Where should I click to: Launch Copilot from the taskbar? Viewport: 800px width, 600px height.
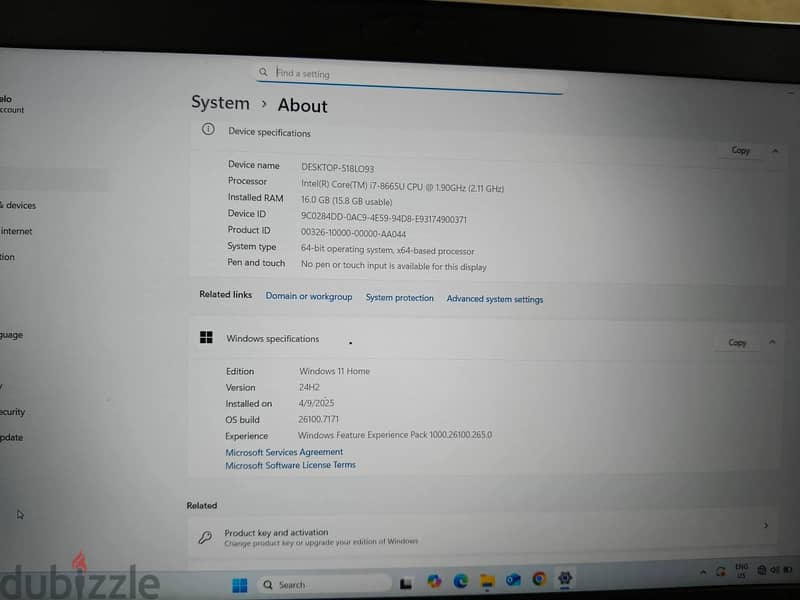(x=434, y=581)
